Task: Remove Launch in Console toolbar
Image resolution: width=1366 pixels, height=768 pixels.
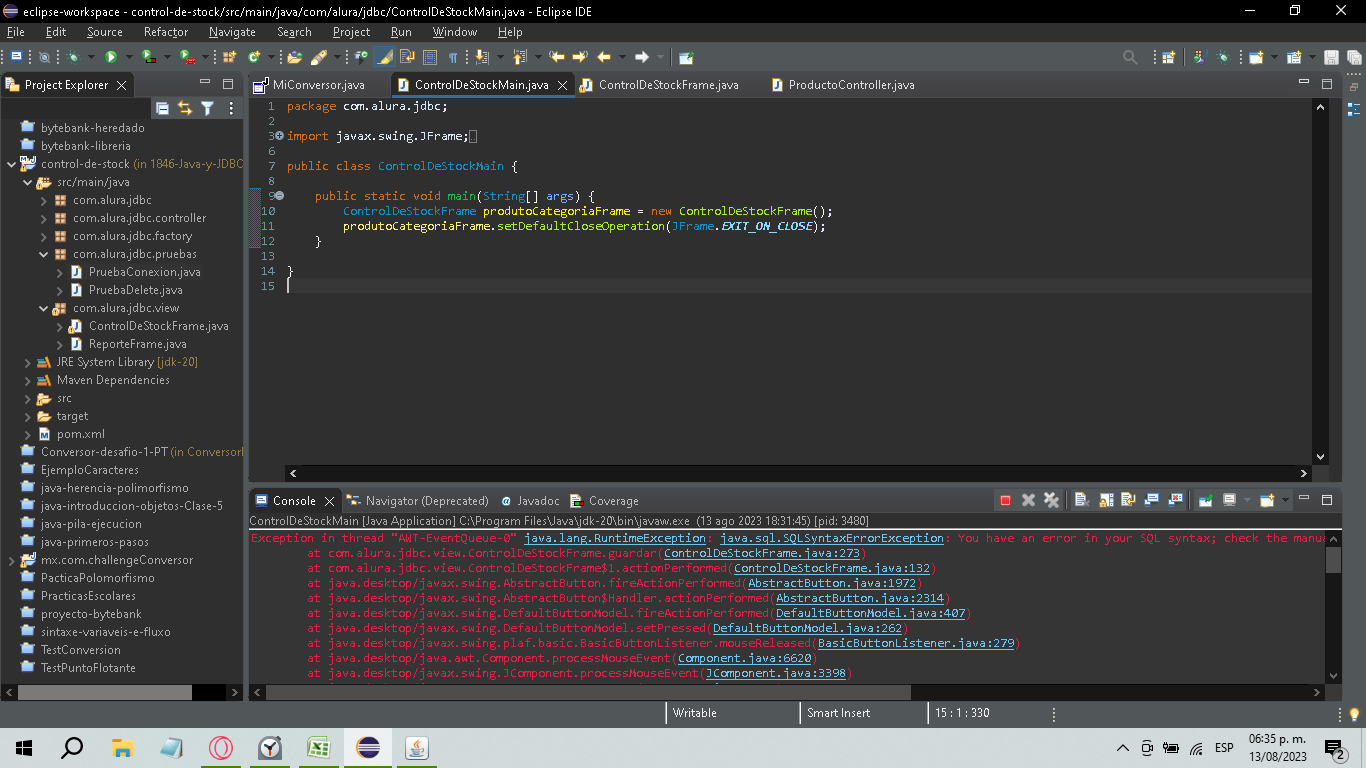Action: pyautogui.click(x=1028, y=500)
